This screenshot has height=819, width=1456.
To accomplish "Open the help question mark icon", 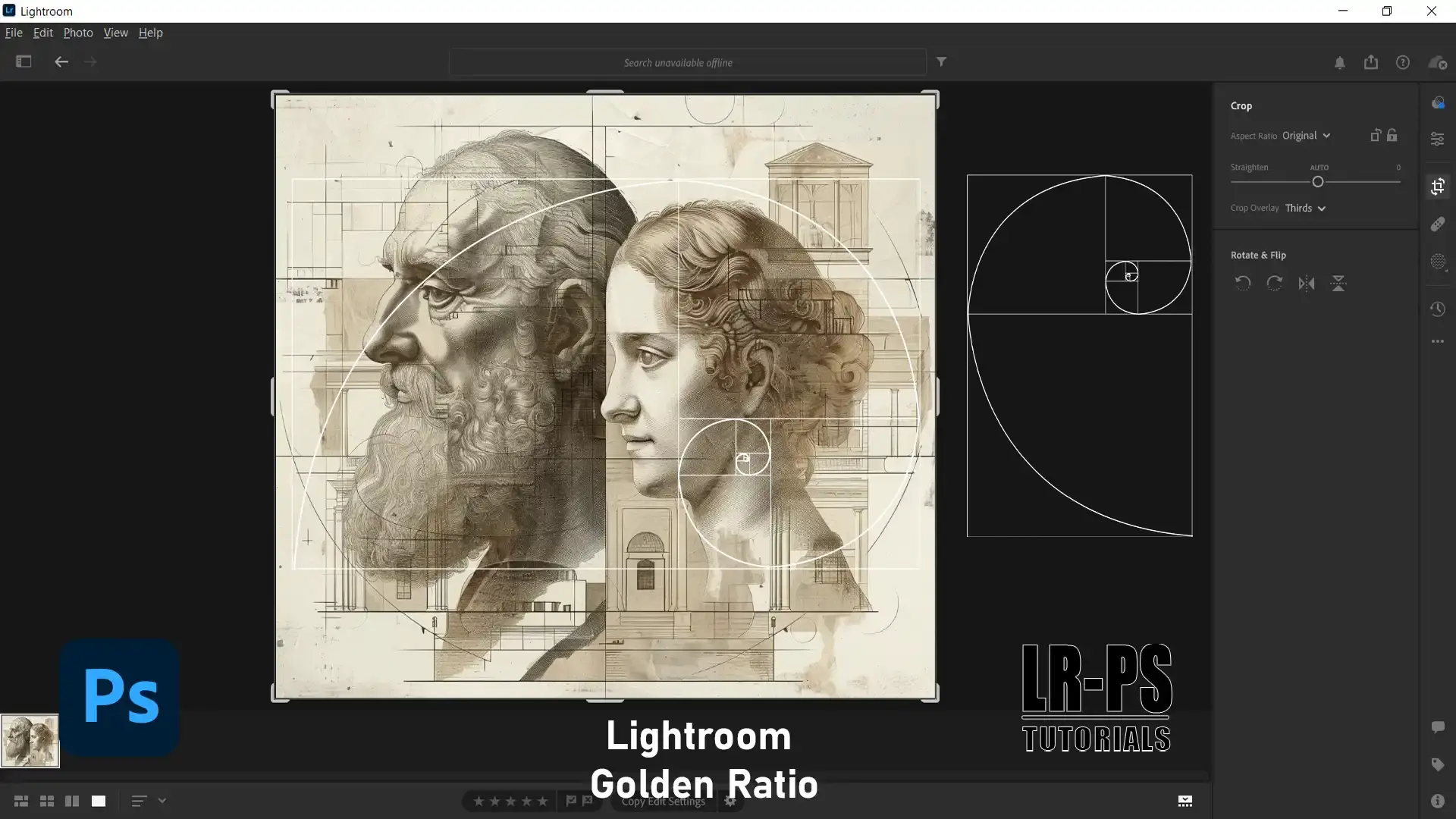I will click(1403, 62).
